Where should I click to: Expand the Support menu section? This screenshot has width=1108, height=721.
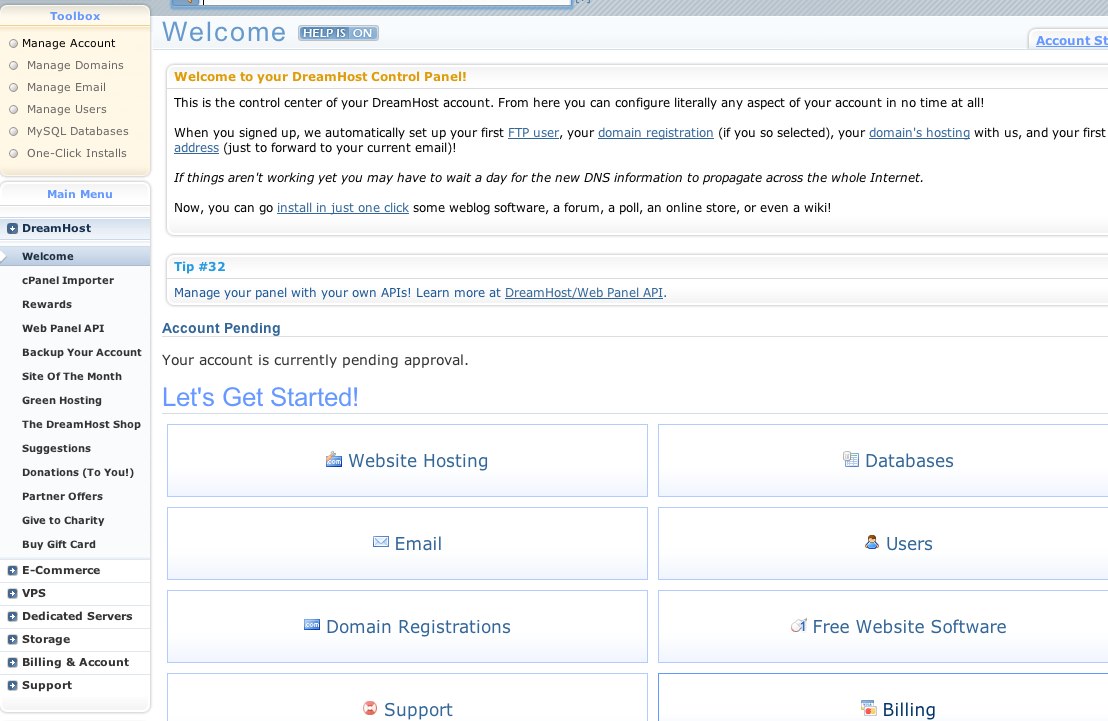click(12, 686)
